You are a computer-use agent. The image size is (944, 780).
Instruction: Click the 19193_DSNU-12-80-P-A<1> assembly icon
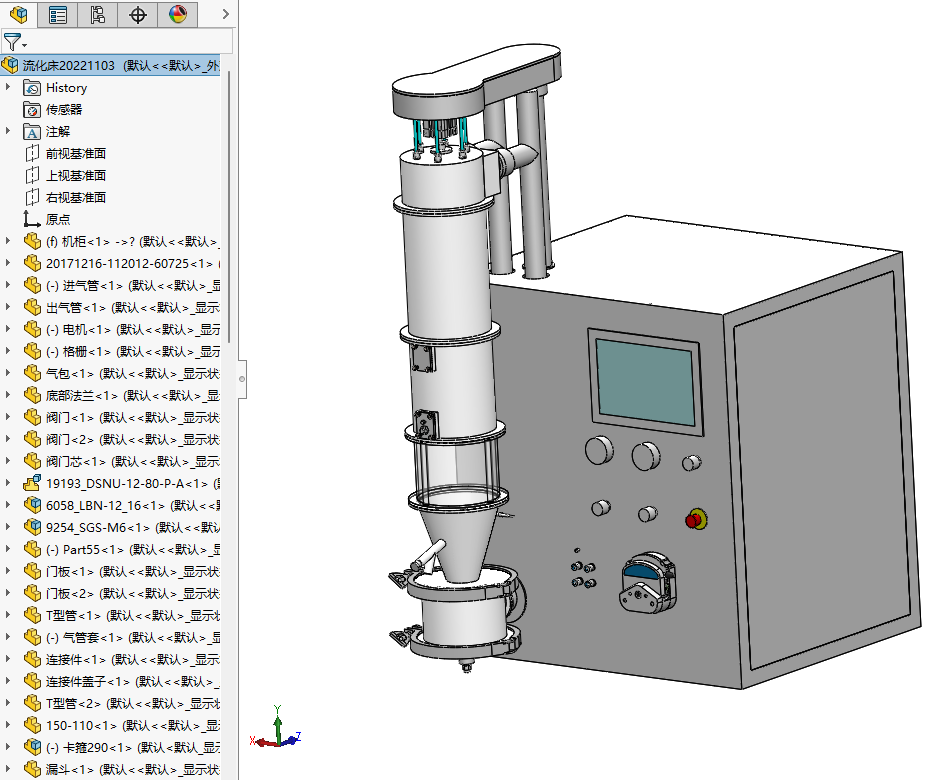coord(32,483)
